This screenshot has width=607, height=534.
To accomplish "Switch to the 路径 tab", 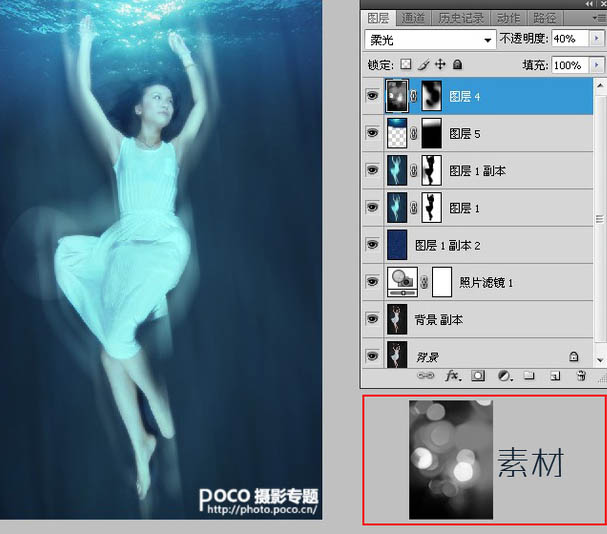I will 544,18.
